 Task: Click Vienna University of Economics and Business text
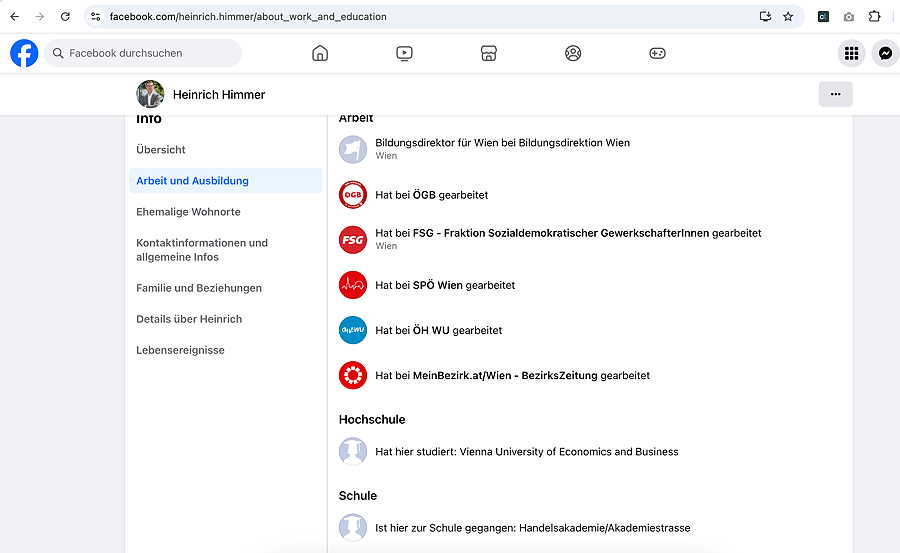coord(569,451)
